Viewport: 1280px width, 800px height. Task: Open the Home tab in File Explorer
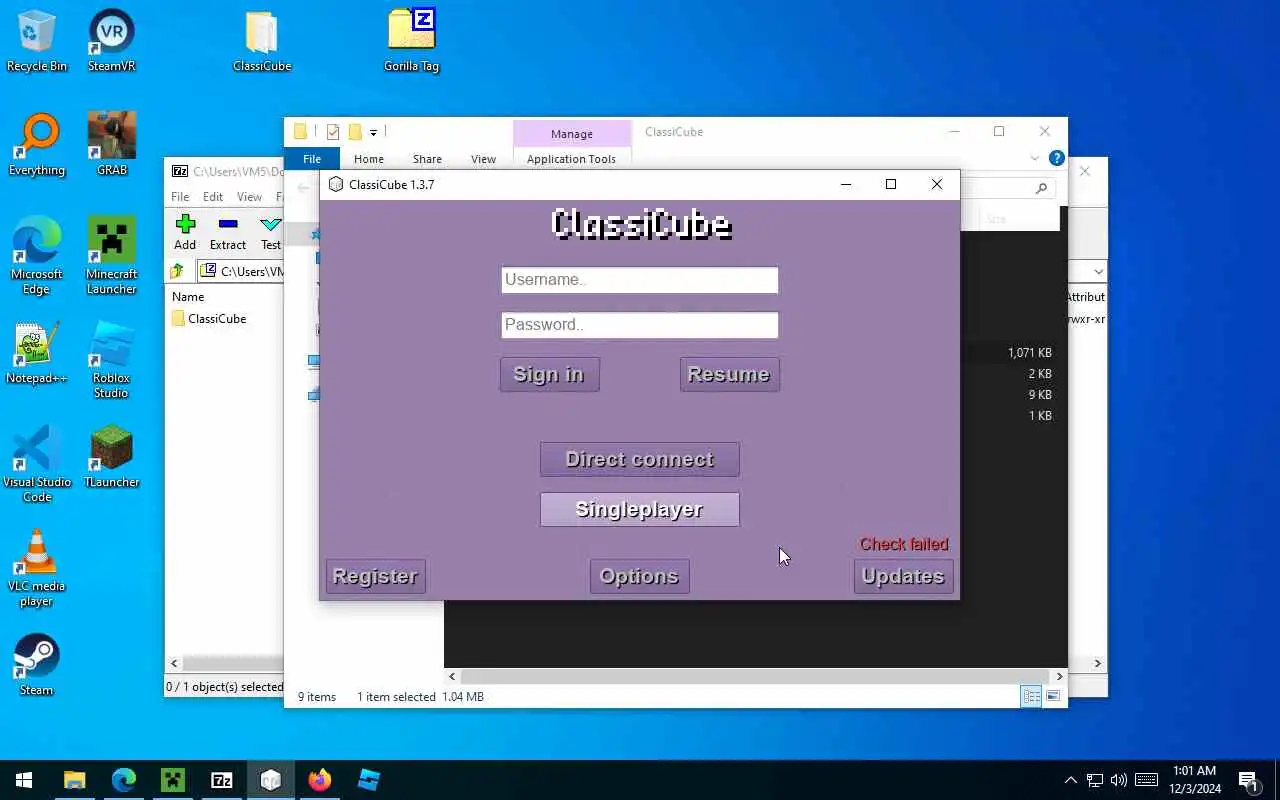click(368, 159)
